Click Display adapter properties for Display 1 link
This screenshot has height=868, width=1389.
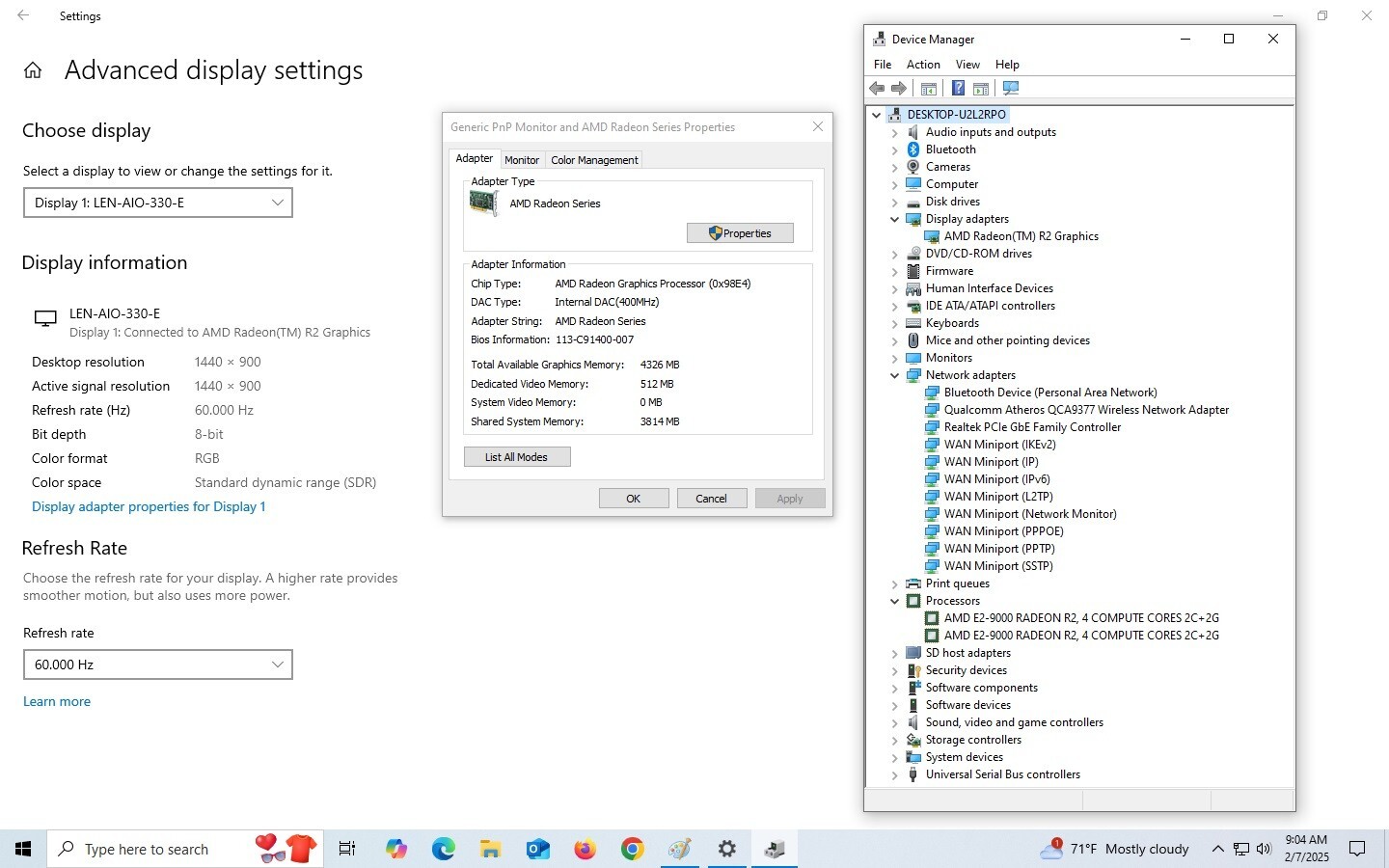click(x=149, y=506)
